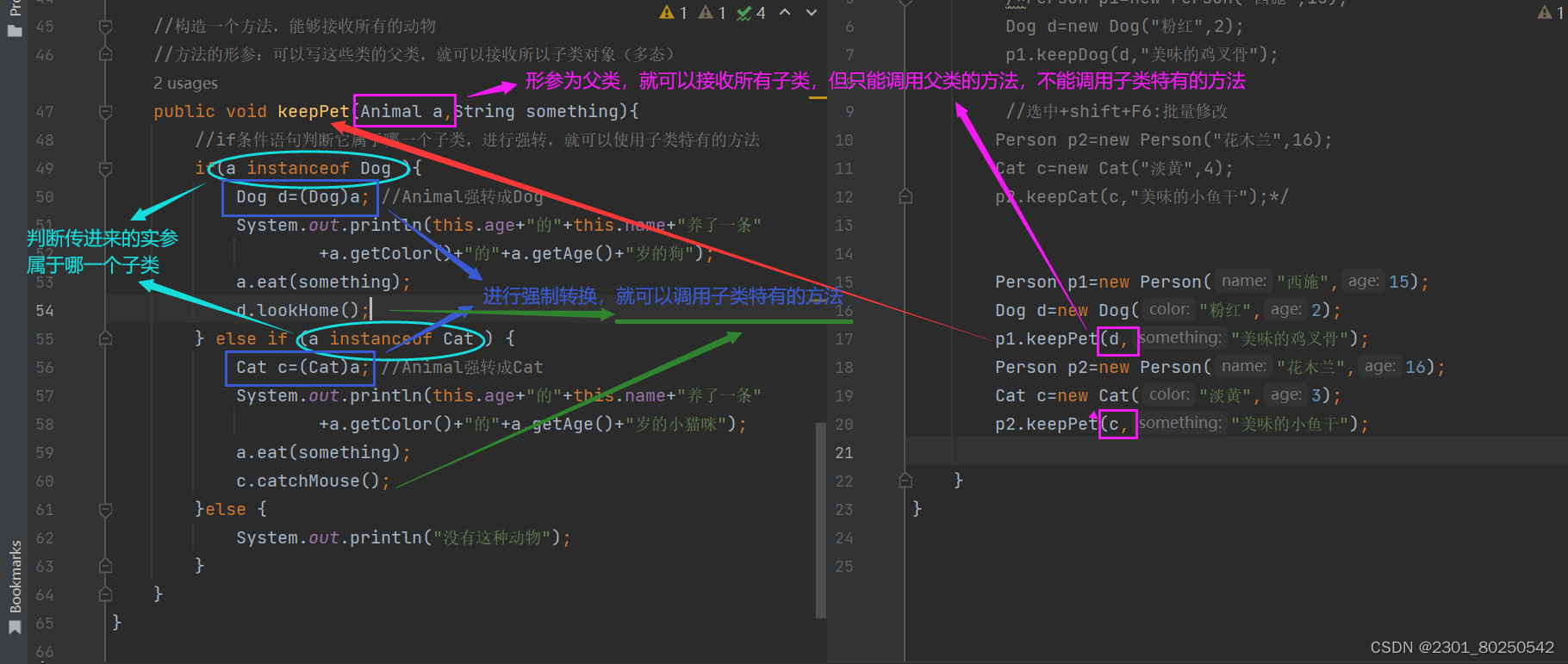Image resolution: width=1568 pixels, height=664 pixels.
Task: Click the Bookmarks ribbon icon in left stripe
Action: click(15, 627)
